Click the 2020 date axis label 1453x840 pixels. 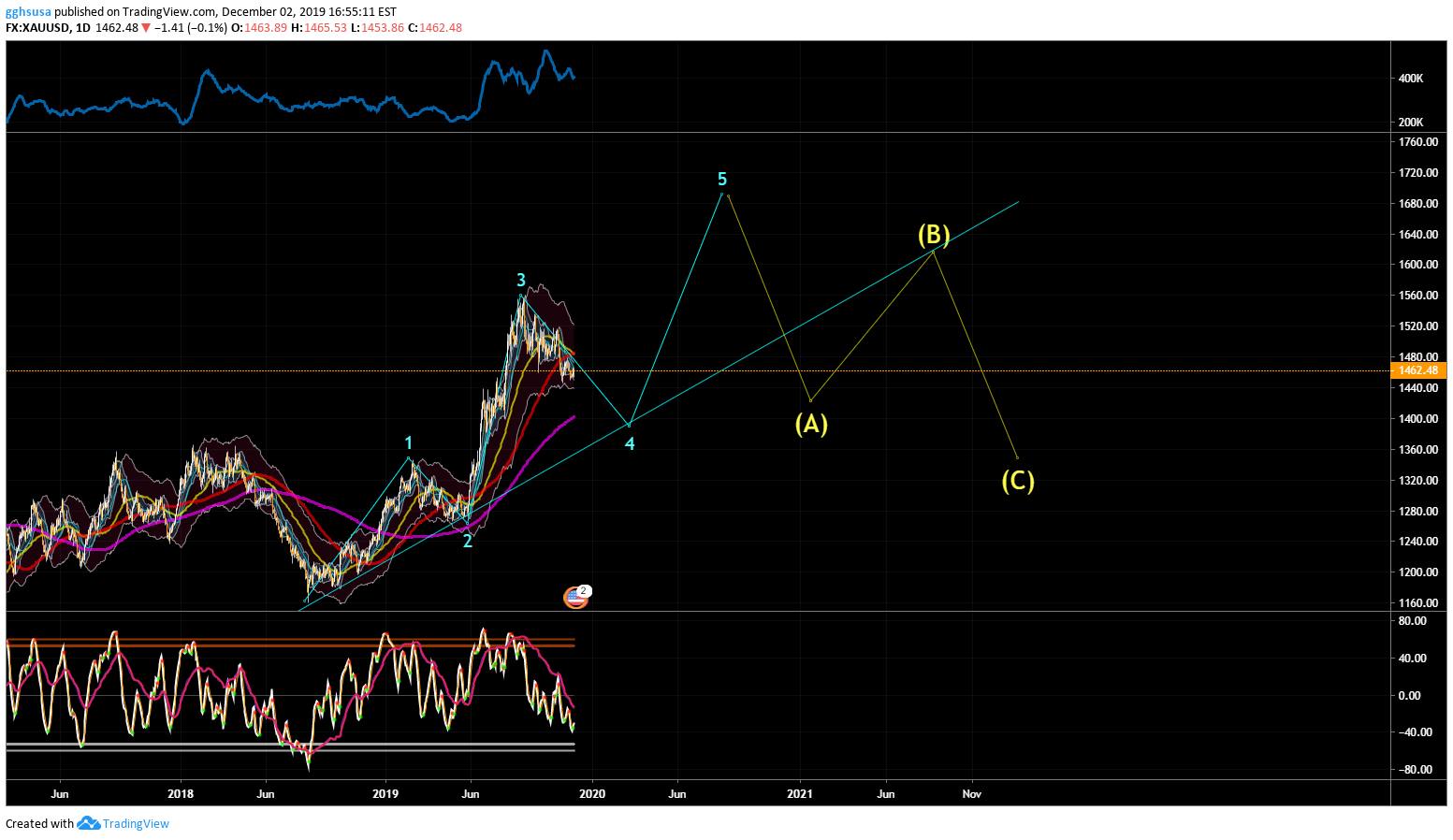(x=592, y=794)
